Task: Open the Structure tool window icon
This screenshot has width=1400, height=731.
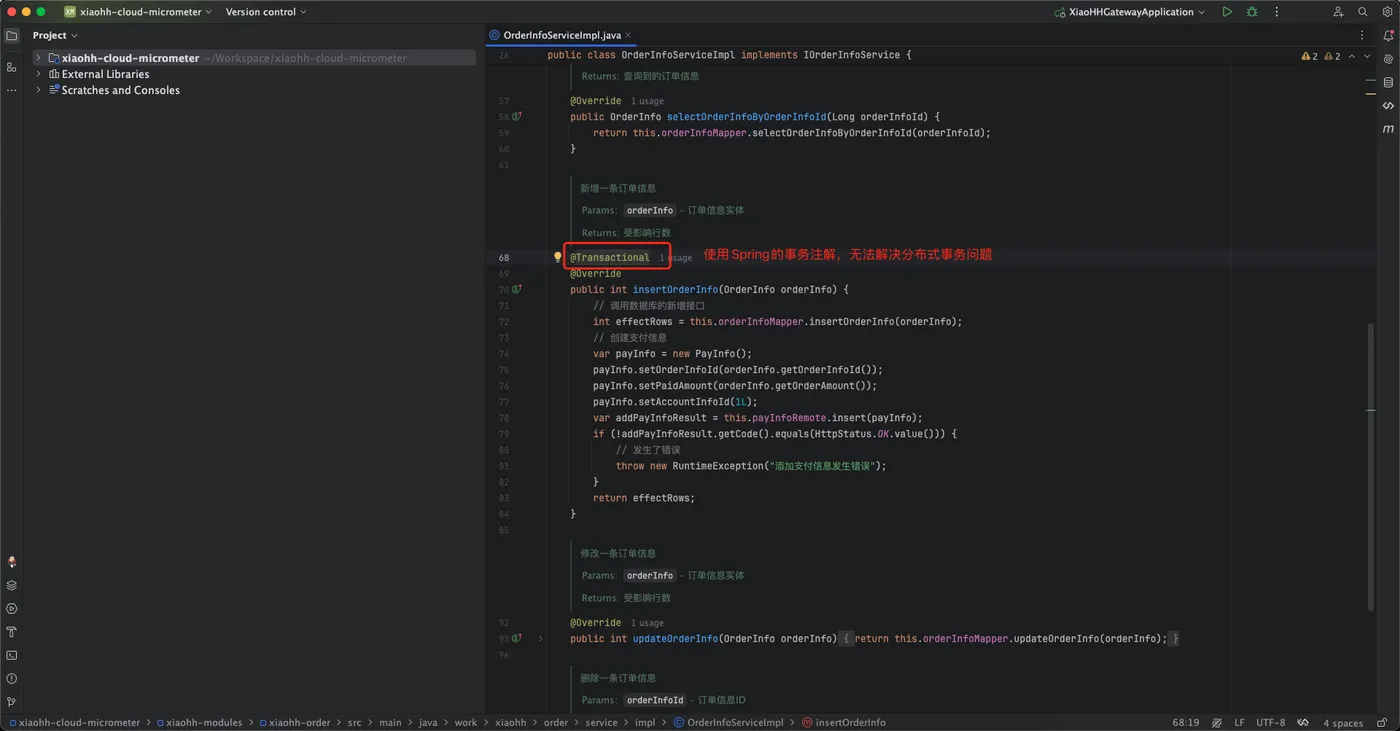Action: [12, 67]
